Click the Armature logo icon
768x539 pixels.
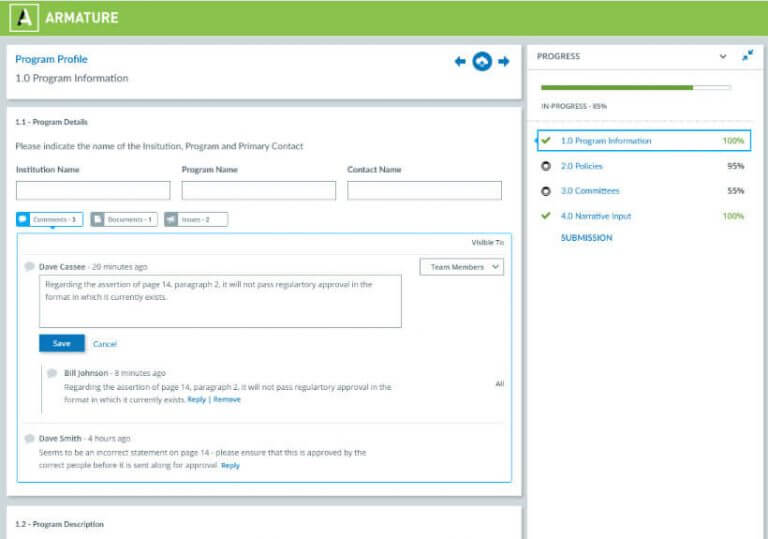[24, 18]
